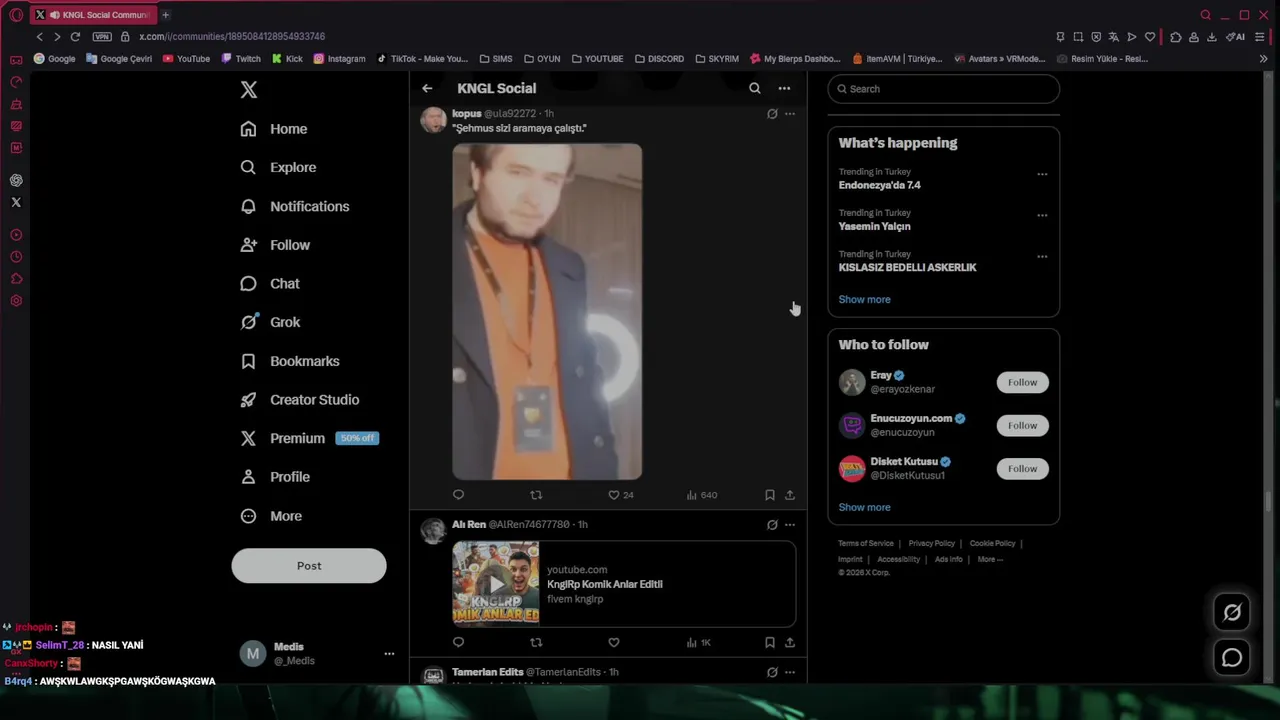1280x720 pixels.
Task: Bookmark the kopus post
Action: tap(770, 495)
